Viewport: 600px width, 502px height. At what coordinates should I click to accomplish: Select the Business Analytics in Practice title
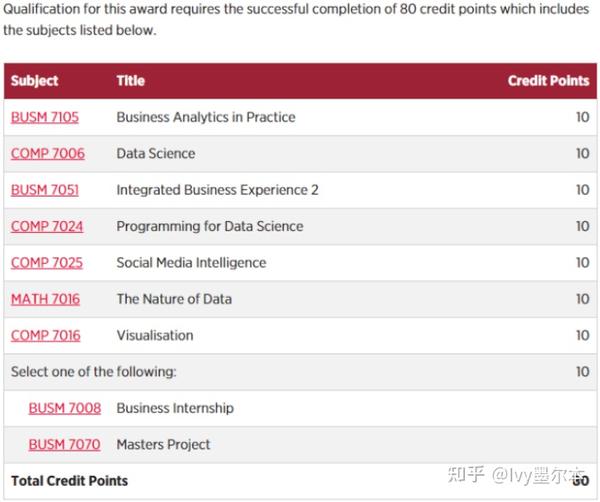click(x=206, y=117)
